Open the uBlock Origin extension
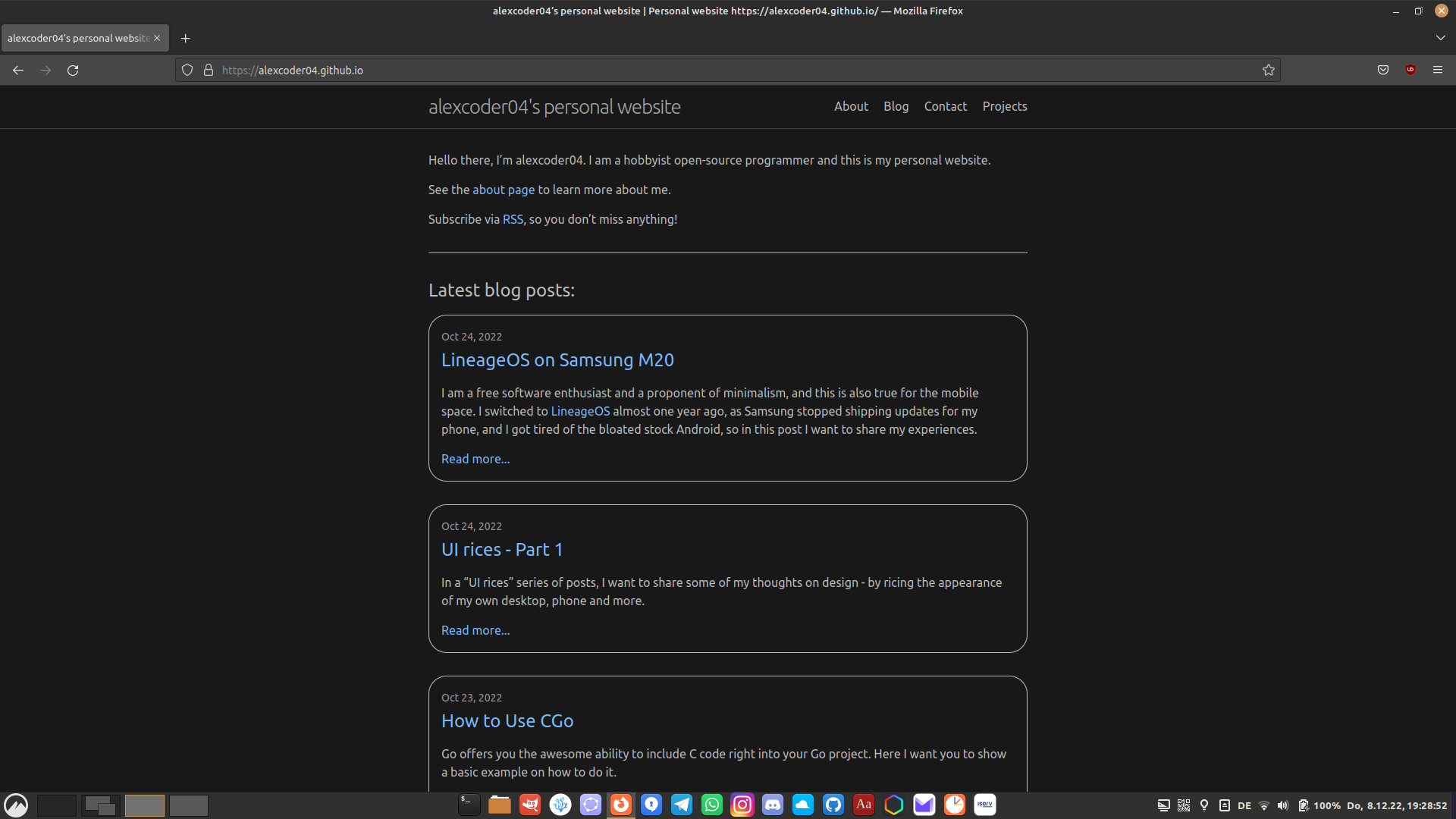Screen dimensions: 1456x819 tap(1410, 70)
